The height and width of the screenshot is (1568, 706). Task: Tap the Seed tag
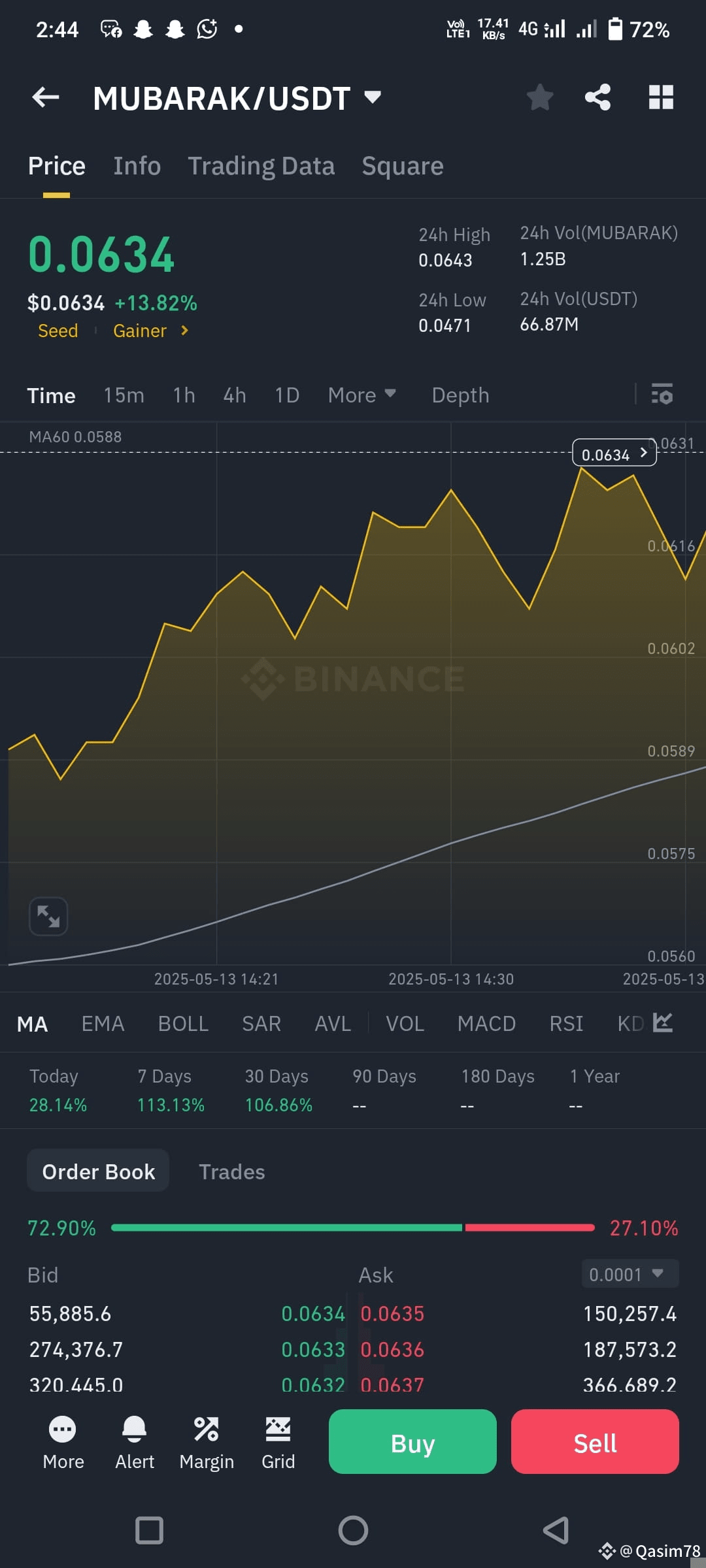(x=58, y=331)
